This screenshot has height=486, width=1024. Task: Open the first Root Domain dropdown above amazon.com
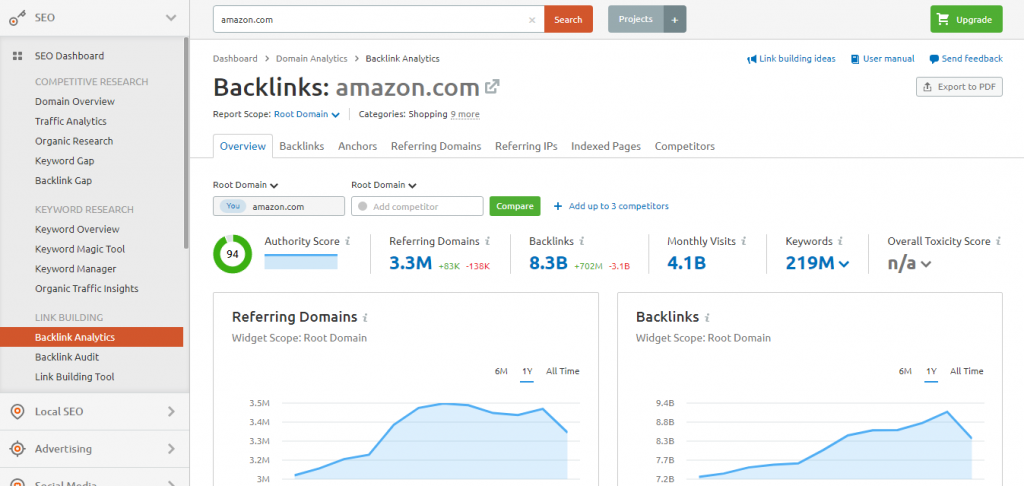(x=246, y=185)
